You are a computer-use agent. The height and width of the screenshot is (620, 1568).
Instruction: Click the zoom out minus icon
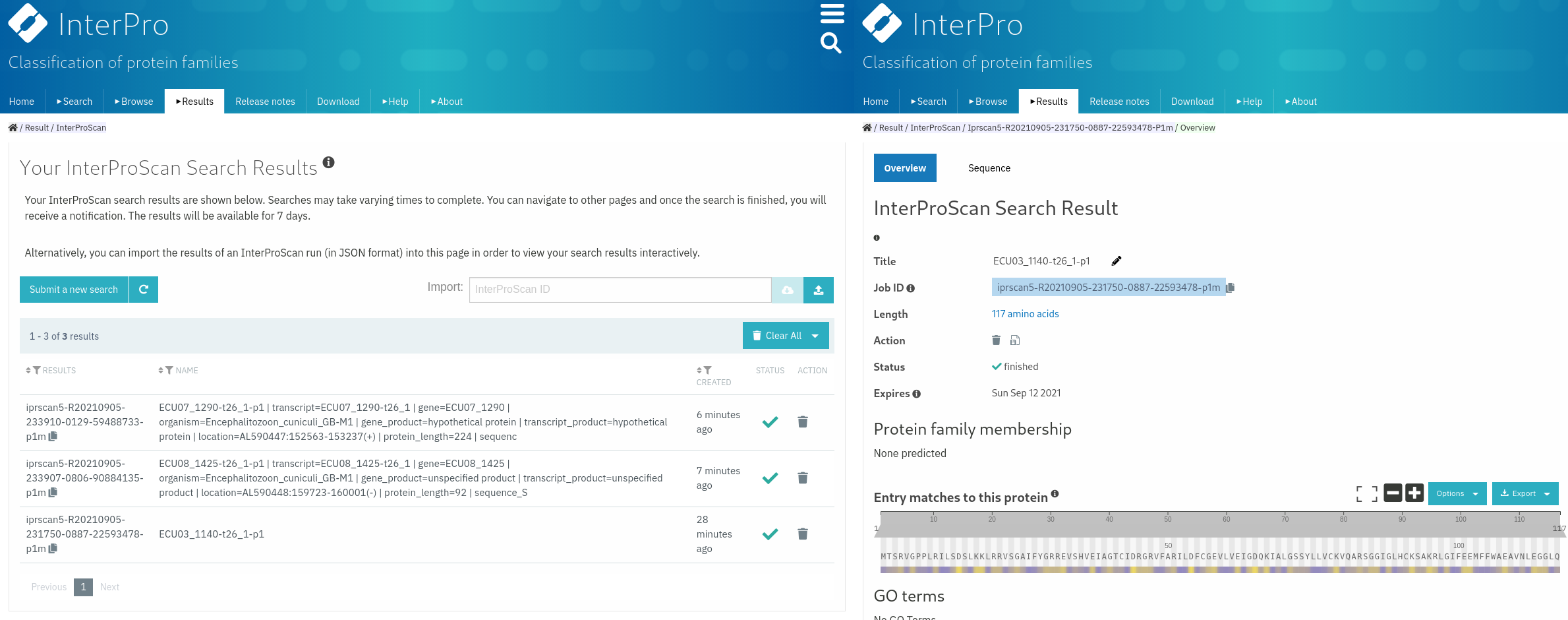click(1393, 493)
